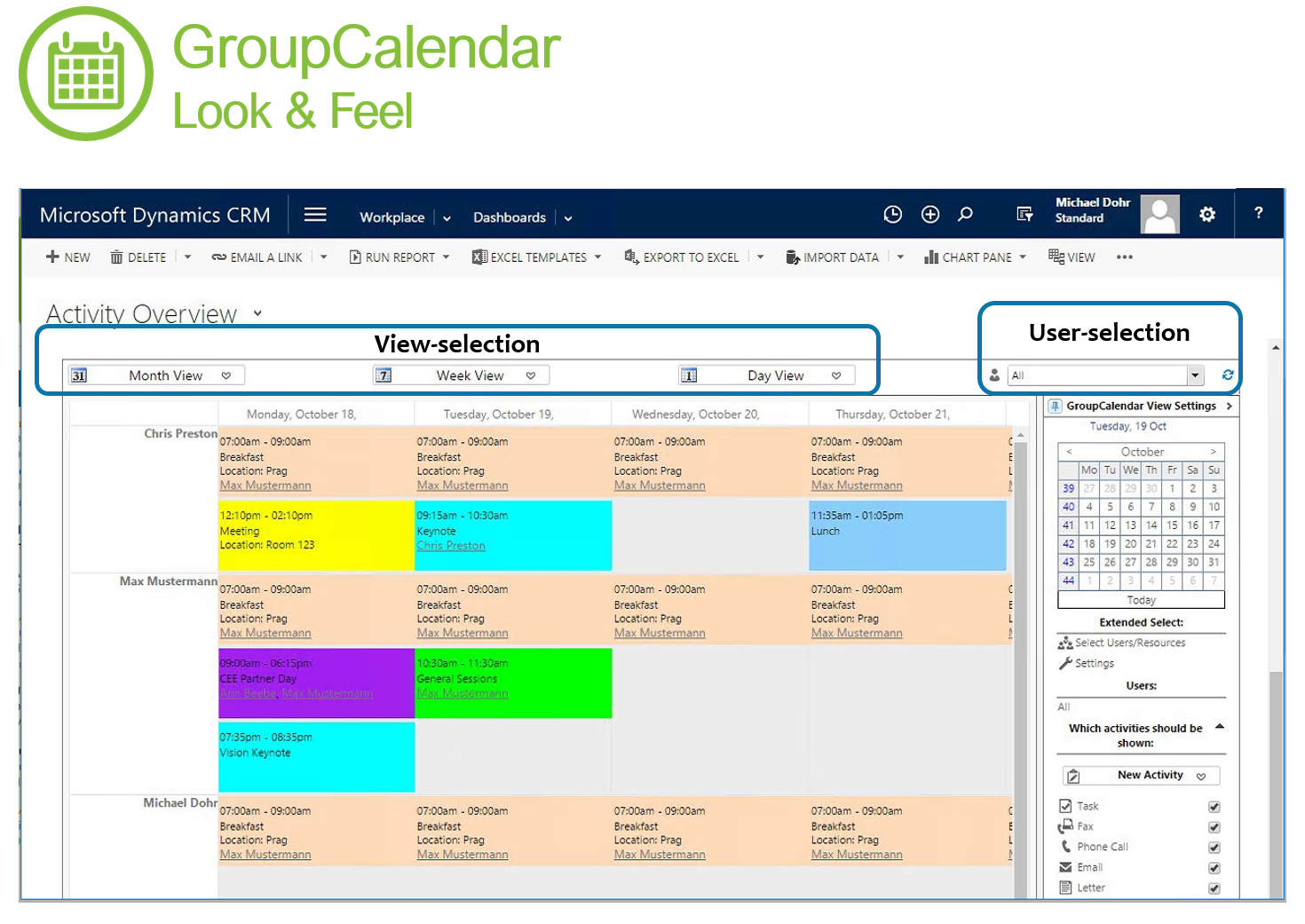Click the Task activity icon

(x=1066, y=806)
